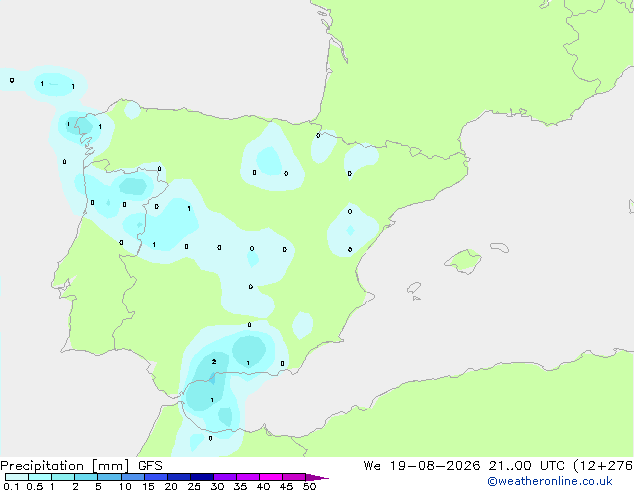
Task: Click the '0.5' legend scale label
Action: click(34, 486)
